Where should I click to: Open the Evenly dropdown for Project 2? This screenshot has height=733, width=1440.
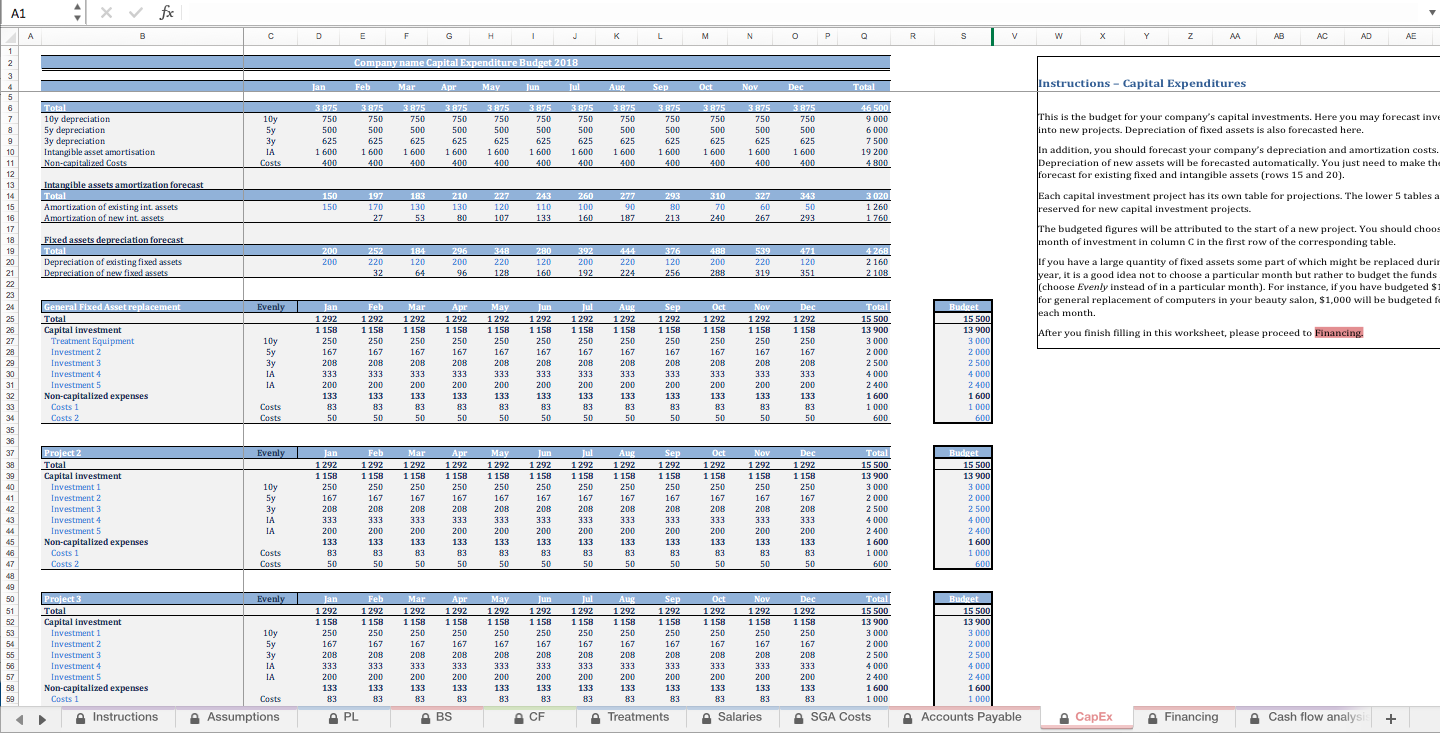270,454
